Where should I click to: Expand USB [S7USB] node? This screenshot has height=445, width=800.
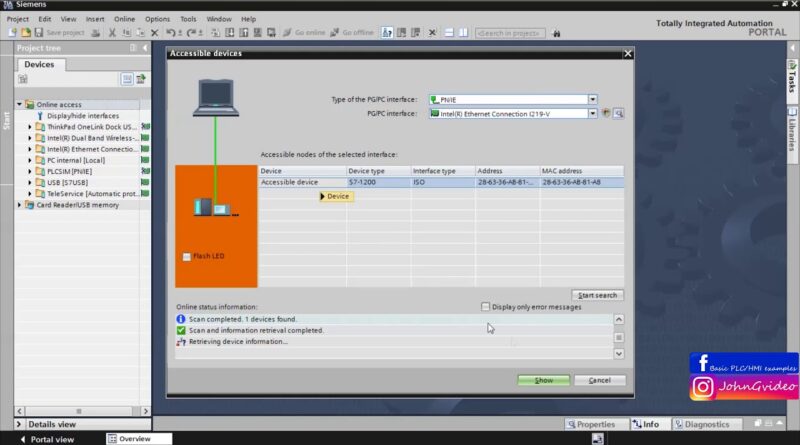tap(30, 182)
